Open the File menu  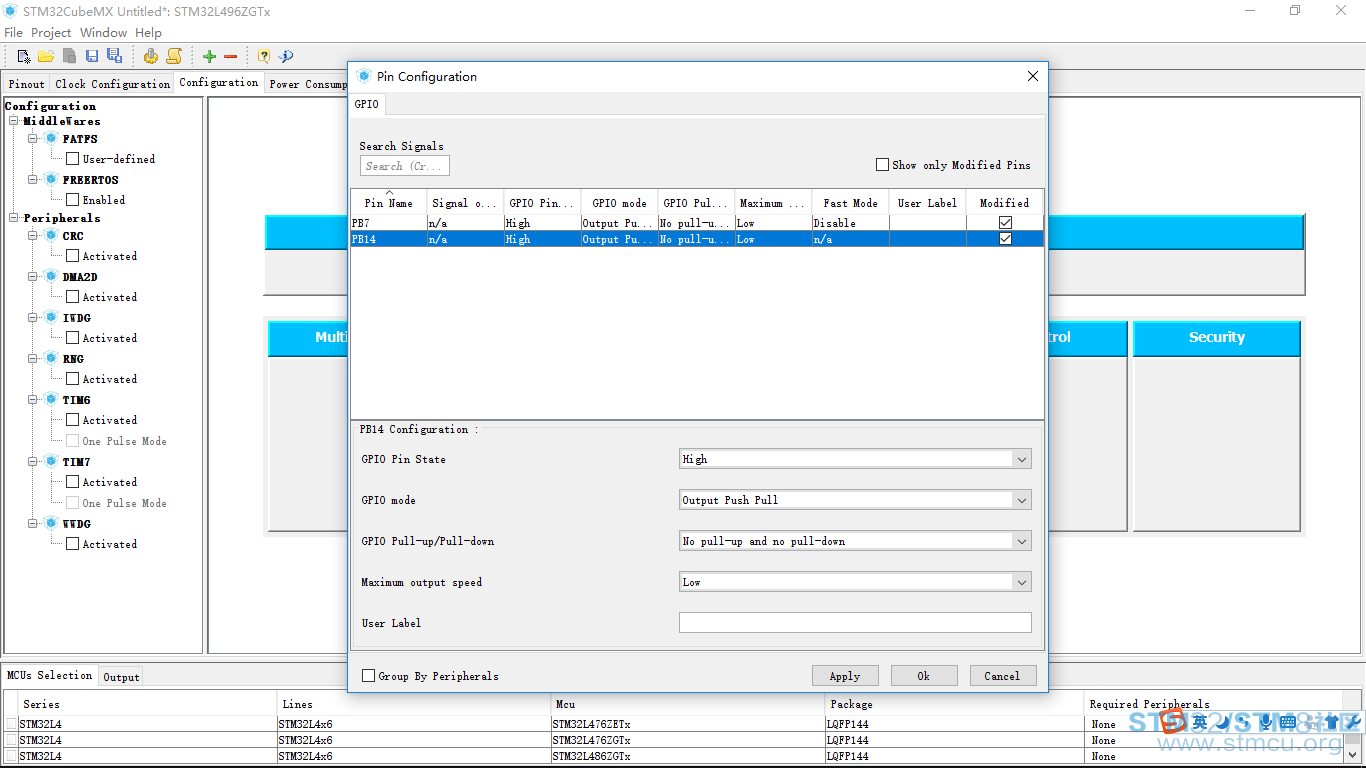tap(13, 33)
